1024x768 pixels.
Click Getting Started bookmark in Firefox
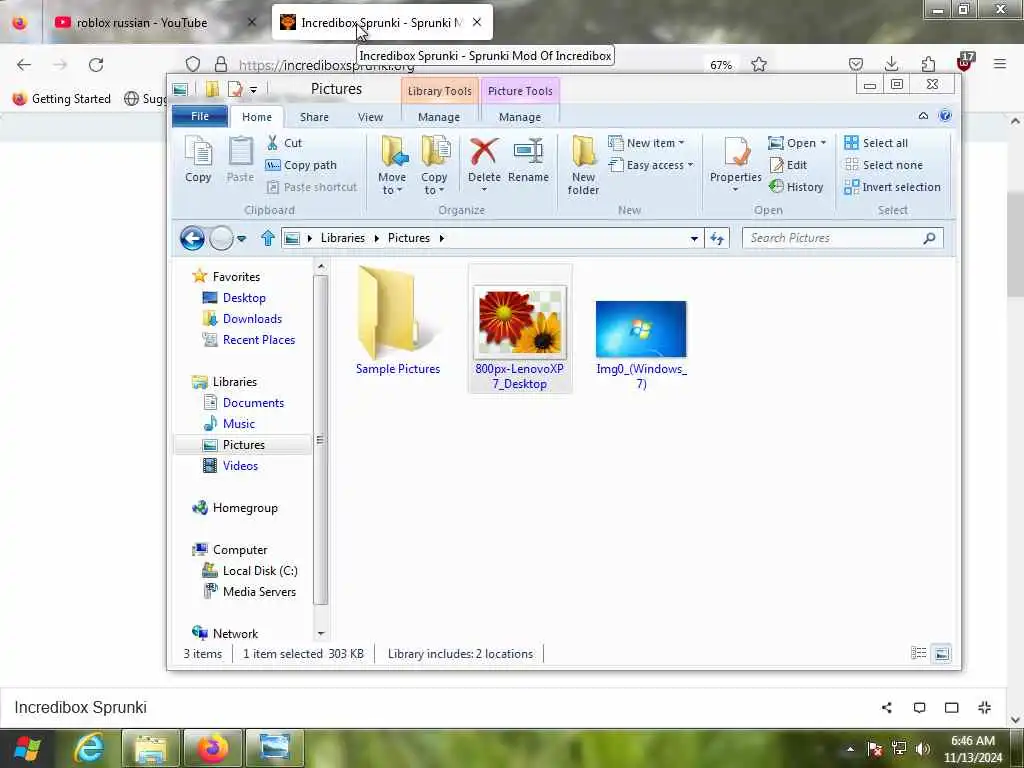[x=62, y=99]
